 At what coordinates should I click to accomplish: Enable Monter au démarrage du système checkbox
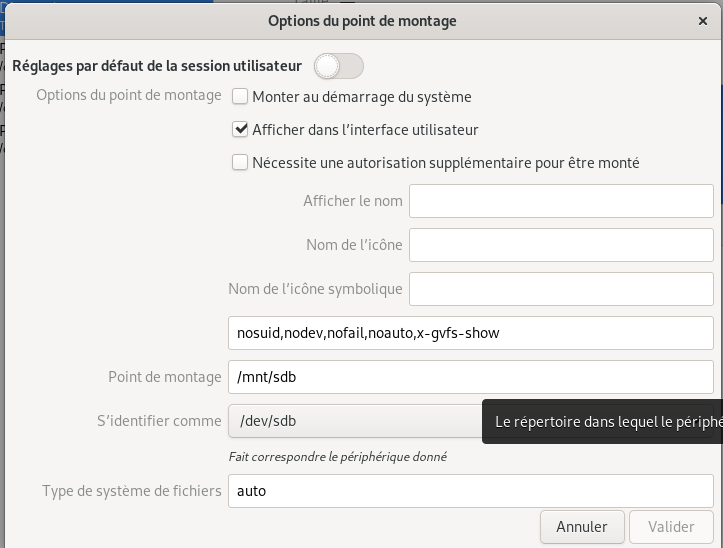(240, 97)
